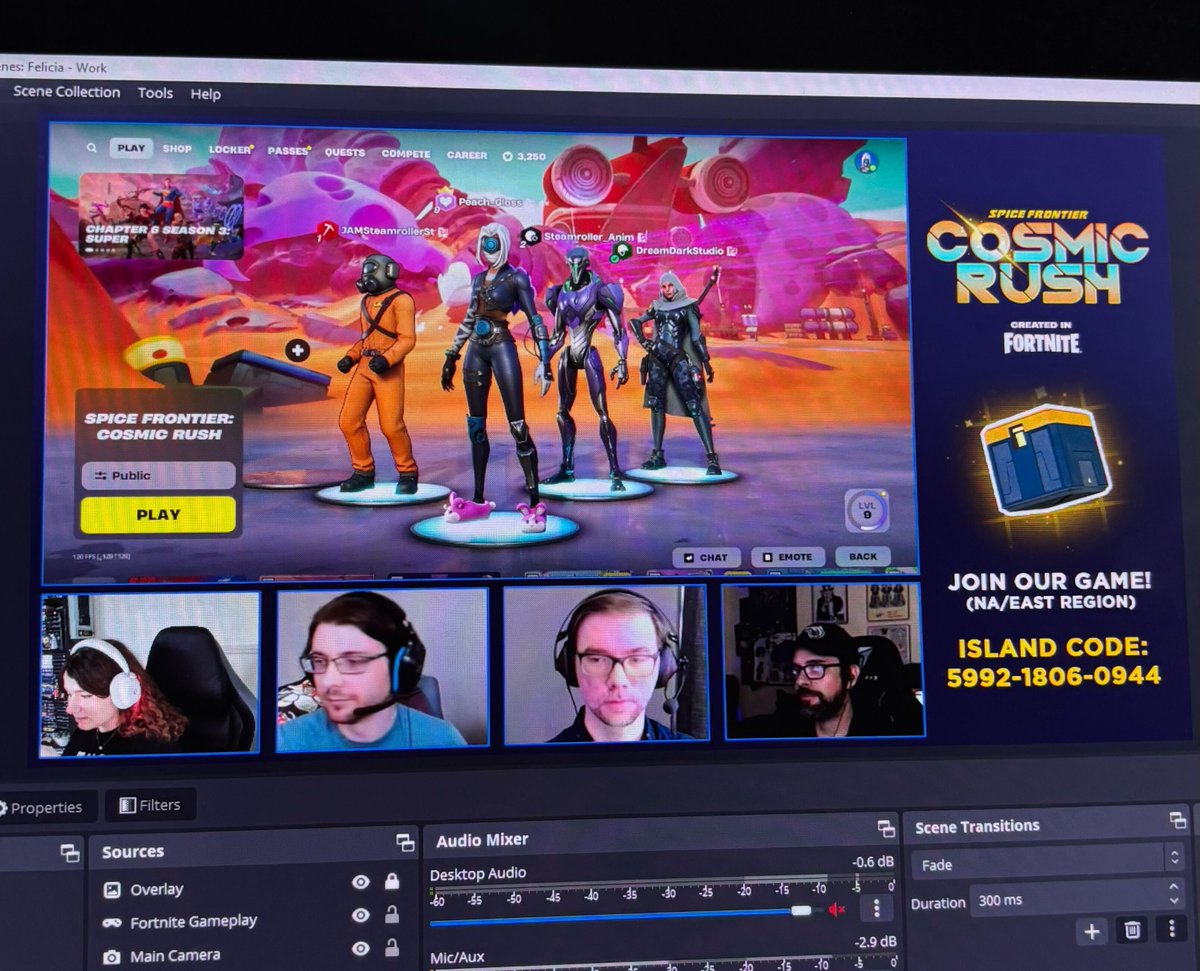Click the Fortnite search magnifier icon
Image resolution: width=1200 pixels, height=971 pixels.
click(92, 147)
